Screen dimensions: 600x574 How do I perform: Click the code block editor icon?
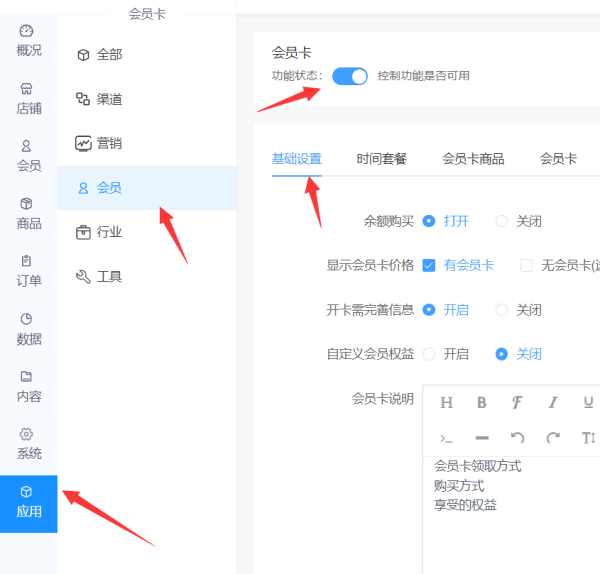point(447,438)
